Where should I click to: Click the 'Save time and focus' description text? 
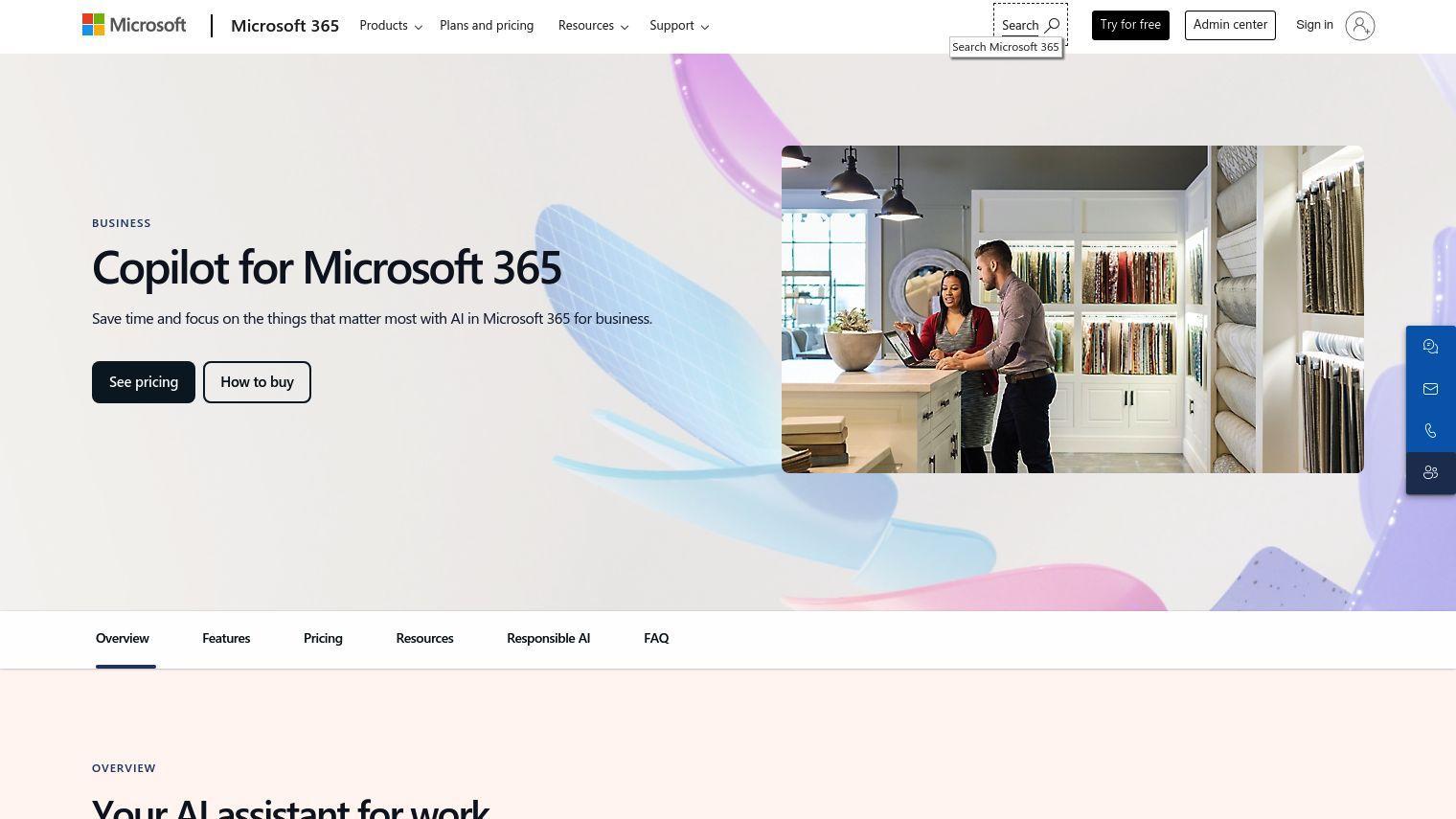click(x=372, y=319)
